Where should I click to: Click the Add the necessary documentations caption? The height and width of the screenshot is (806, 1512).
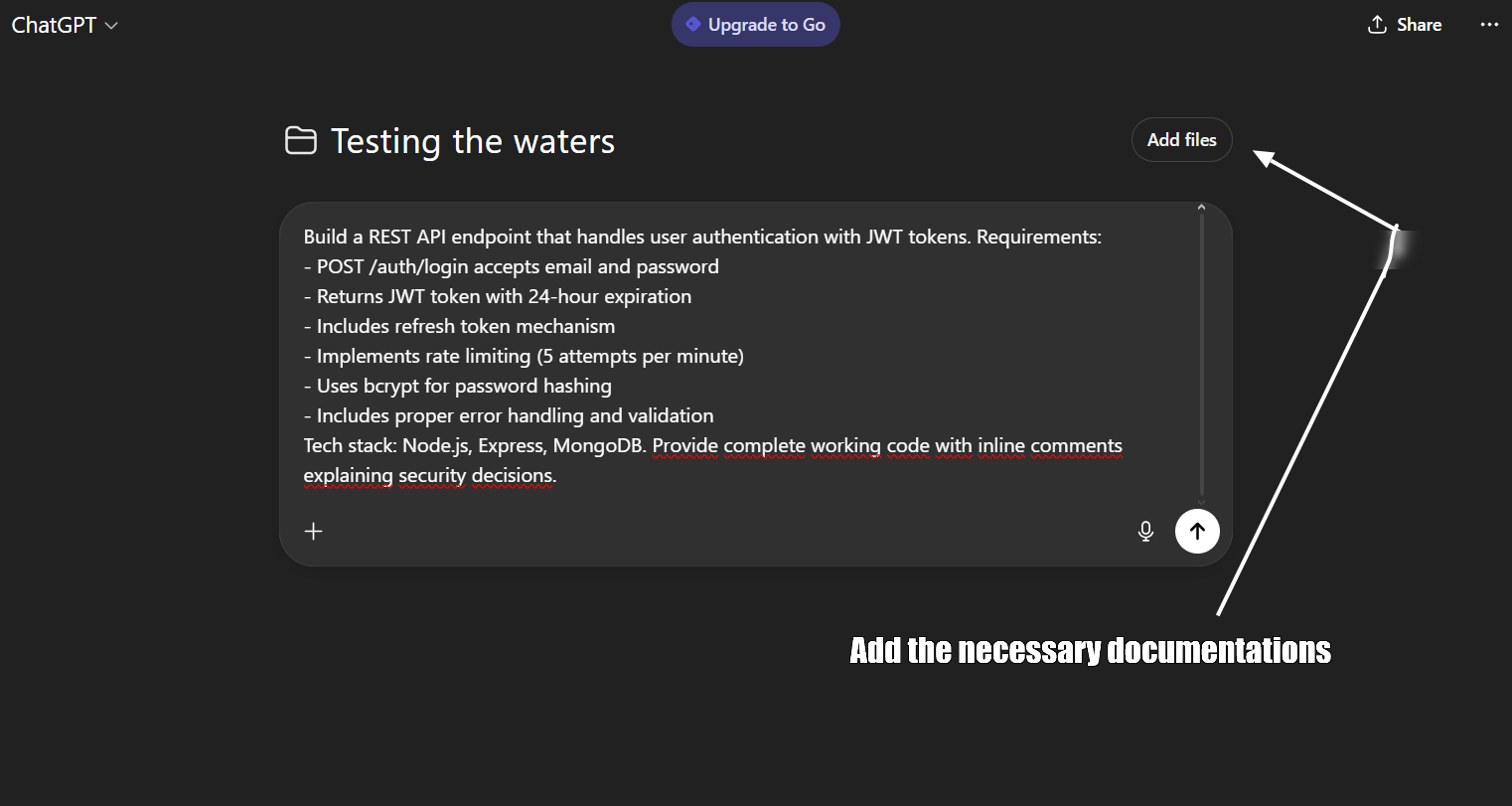(1090, 650)
